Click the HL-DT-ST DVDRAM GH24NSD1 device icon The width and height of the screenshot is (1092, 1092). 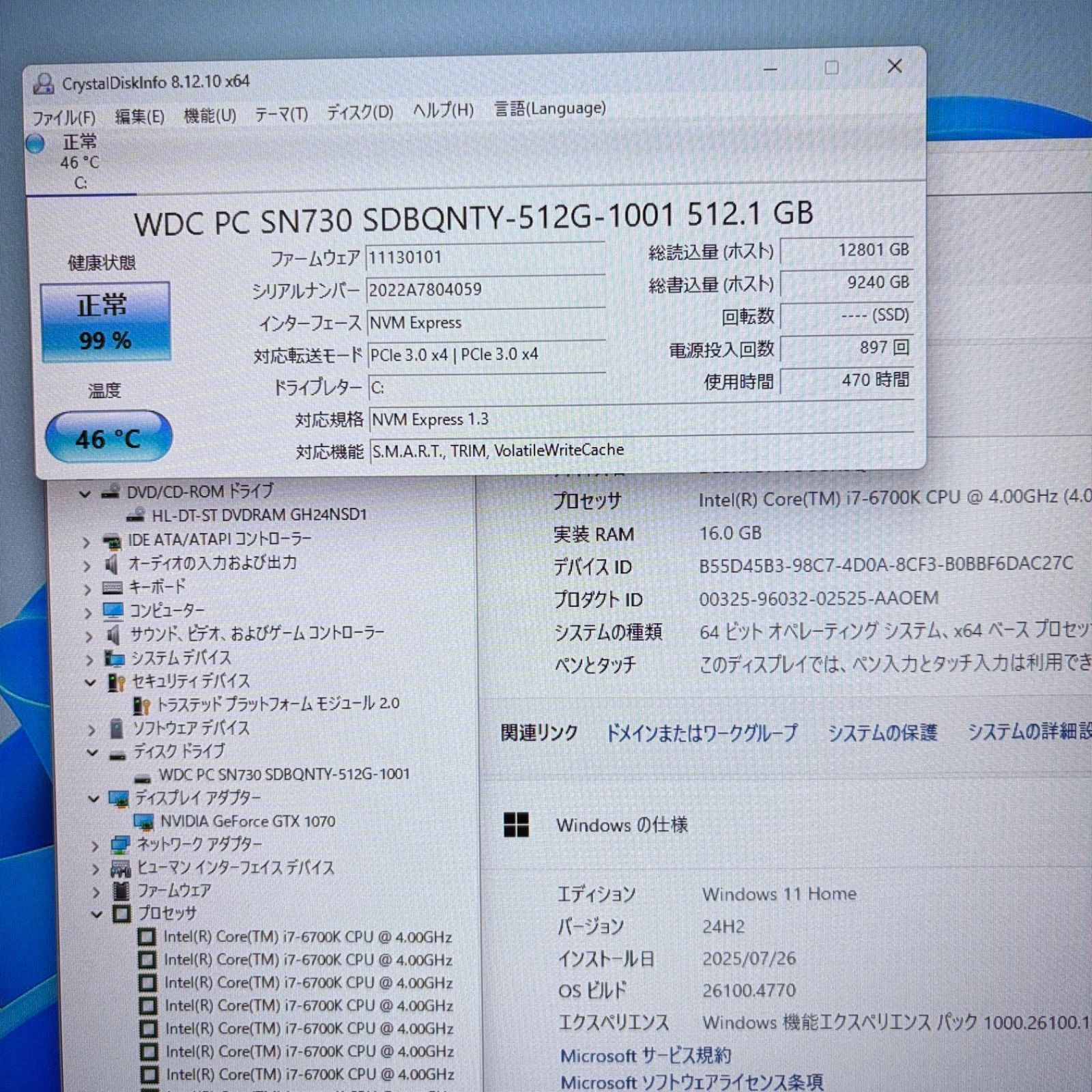tap(136, 515)
